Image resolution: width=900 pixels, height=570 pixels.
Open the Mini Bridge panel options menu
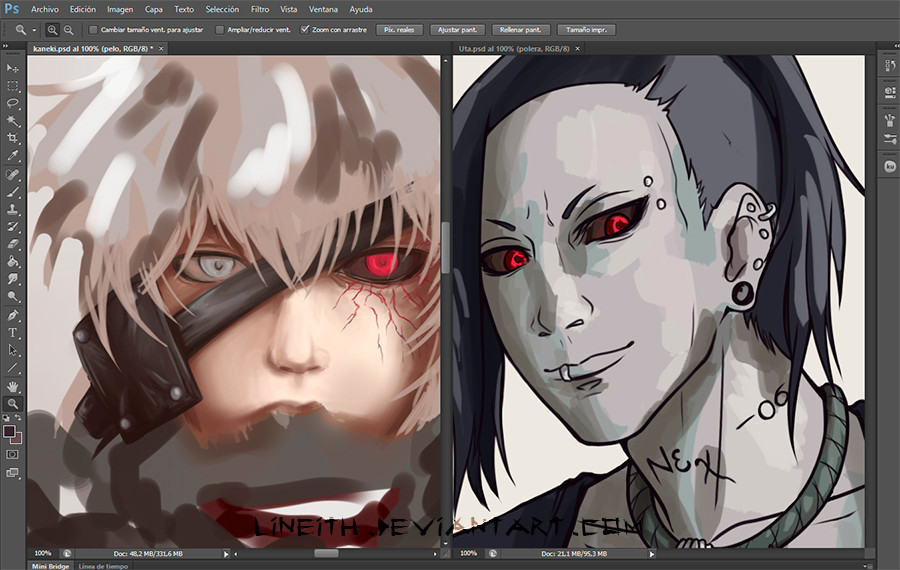[866, 566]
